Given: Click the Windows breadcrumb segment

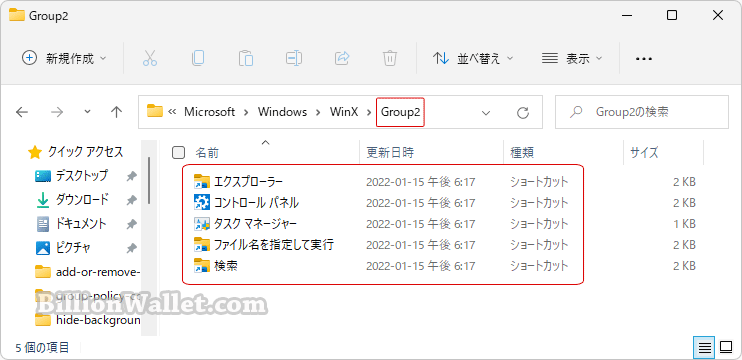Looking at the screenshot, I should 283,112.
